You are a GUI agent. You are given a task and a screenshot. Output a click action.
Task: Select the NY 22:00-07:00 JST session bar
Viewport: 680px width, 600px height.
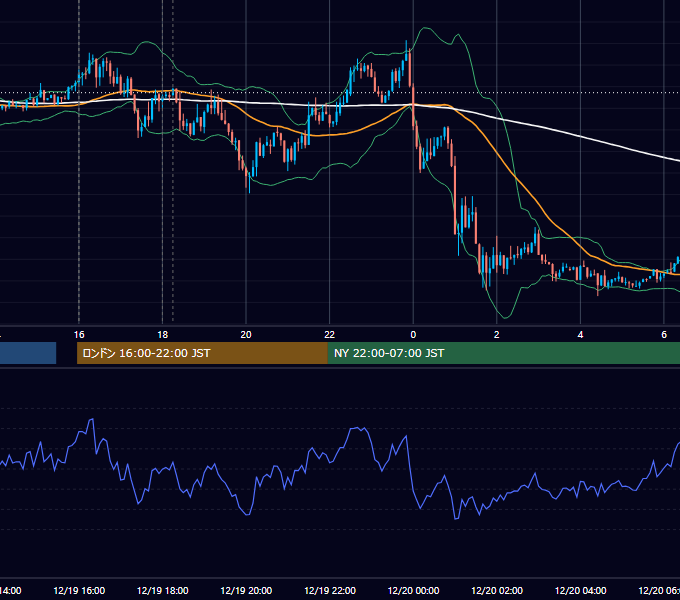click(x=503, y=353)
